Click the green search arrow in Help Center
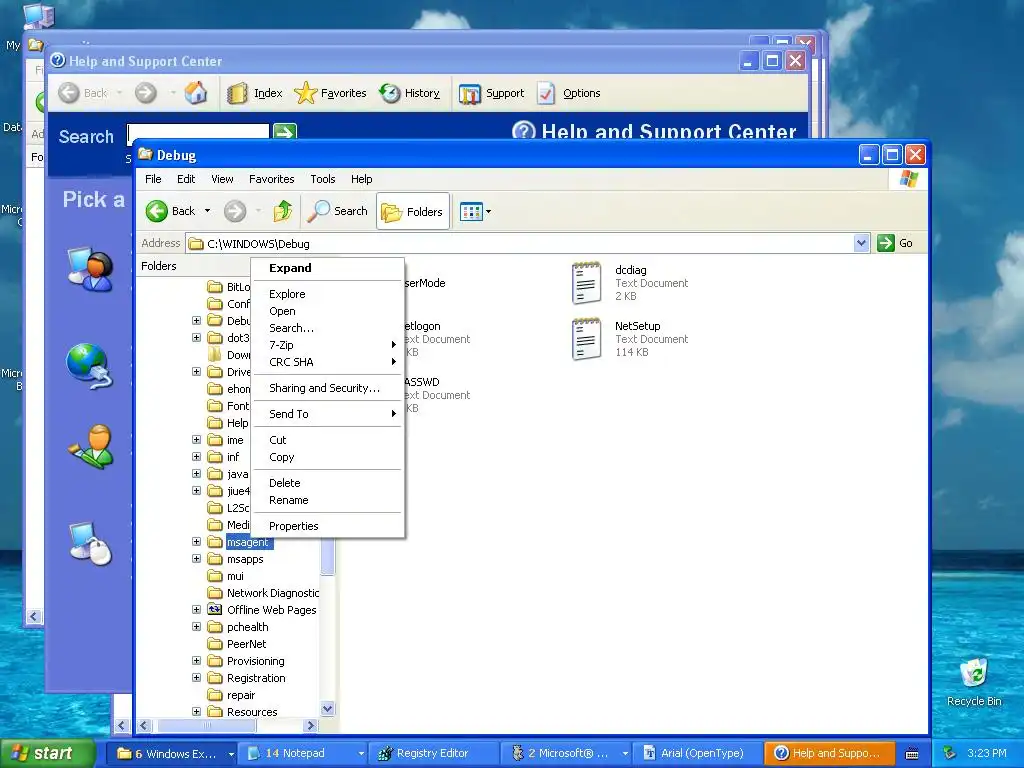The image size is (1024, 768). coord(284,131)
